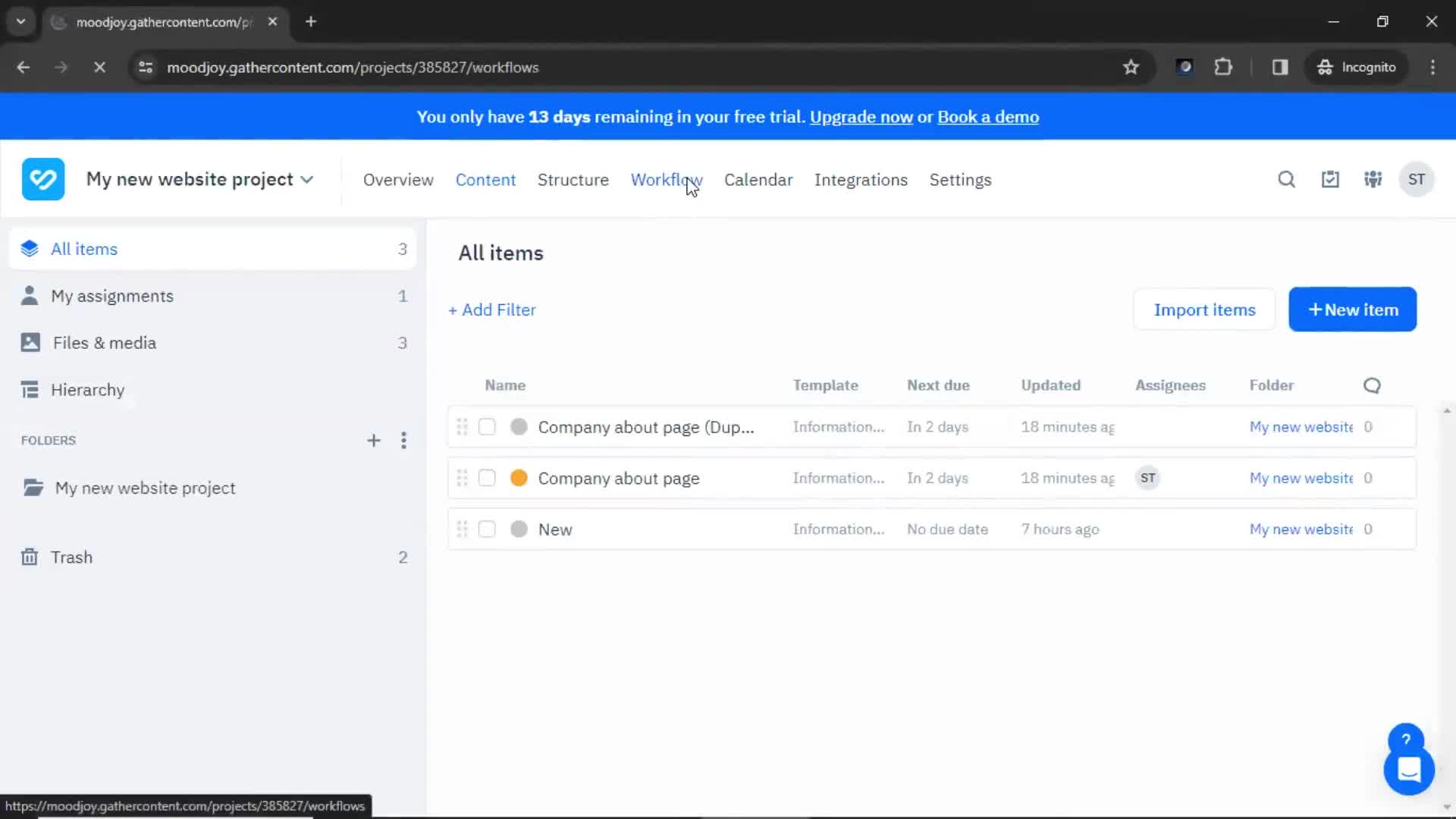Click the global search icon in top navbar
This screenshot has width=1456, height=819.
pyautogui.click(x=1287, y=179)
